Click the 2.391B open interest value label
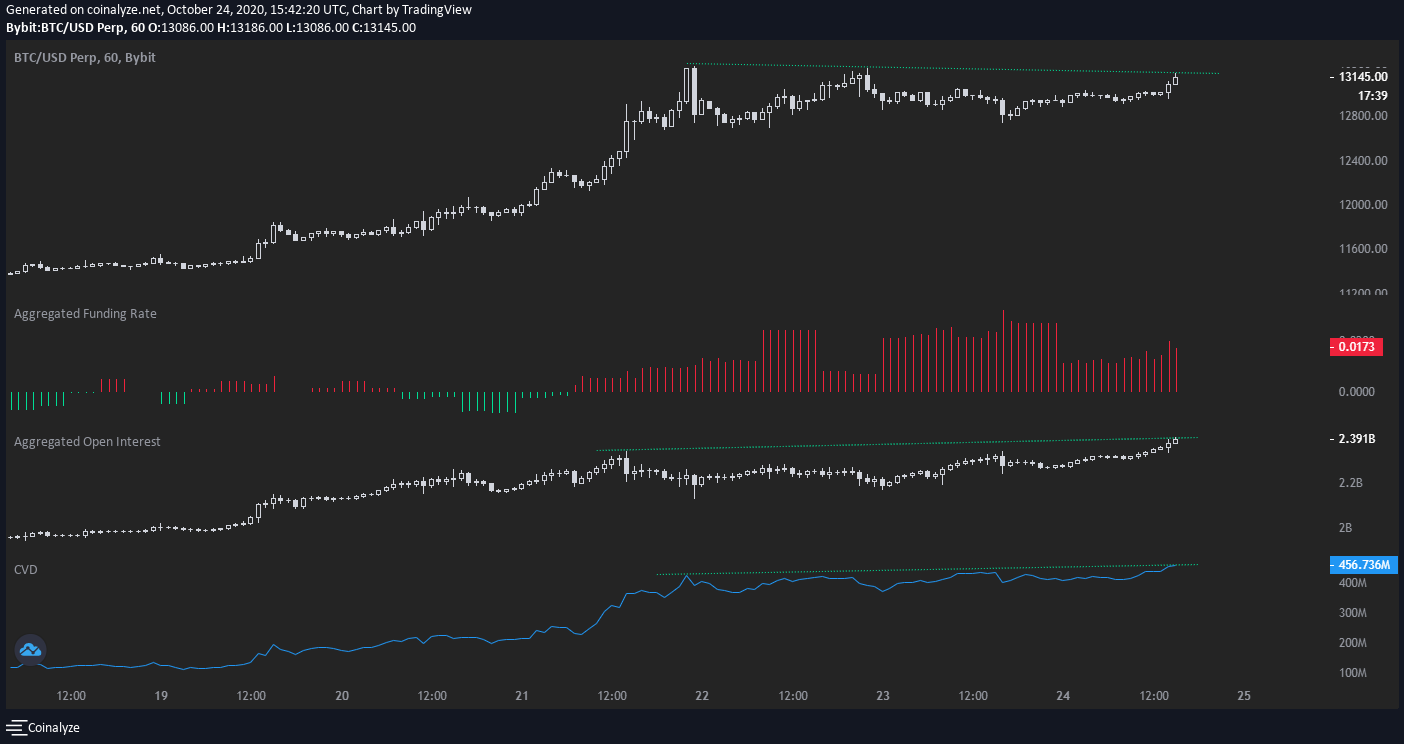This screenshot has height=744, width=1404. [1357, 439]
